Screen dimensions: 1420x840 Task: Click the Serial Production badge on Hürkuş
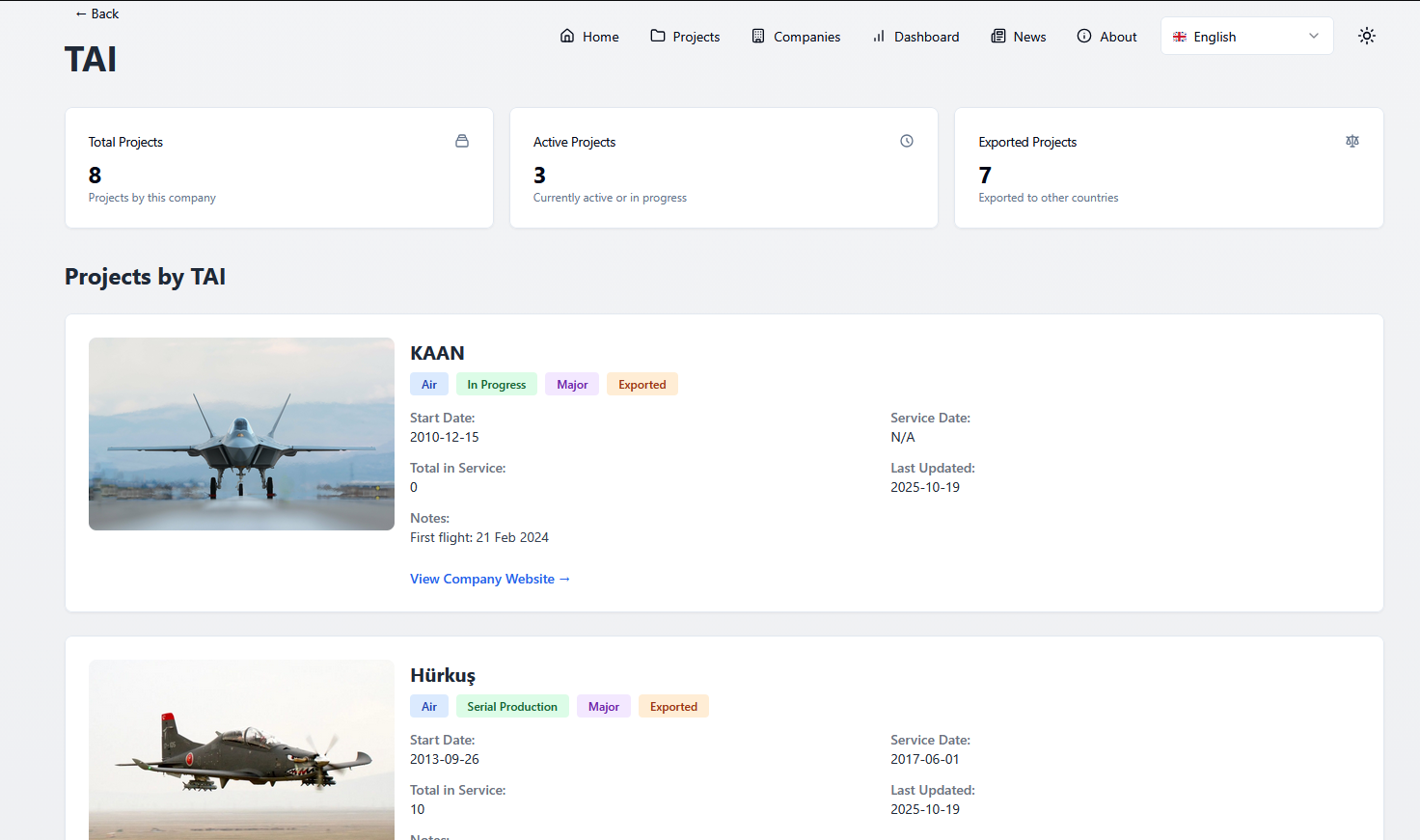[512, 706]
